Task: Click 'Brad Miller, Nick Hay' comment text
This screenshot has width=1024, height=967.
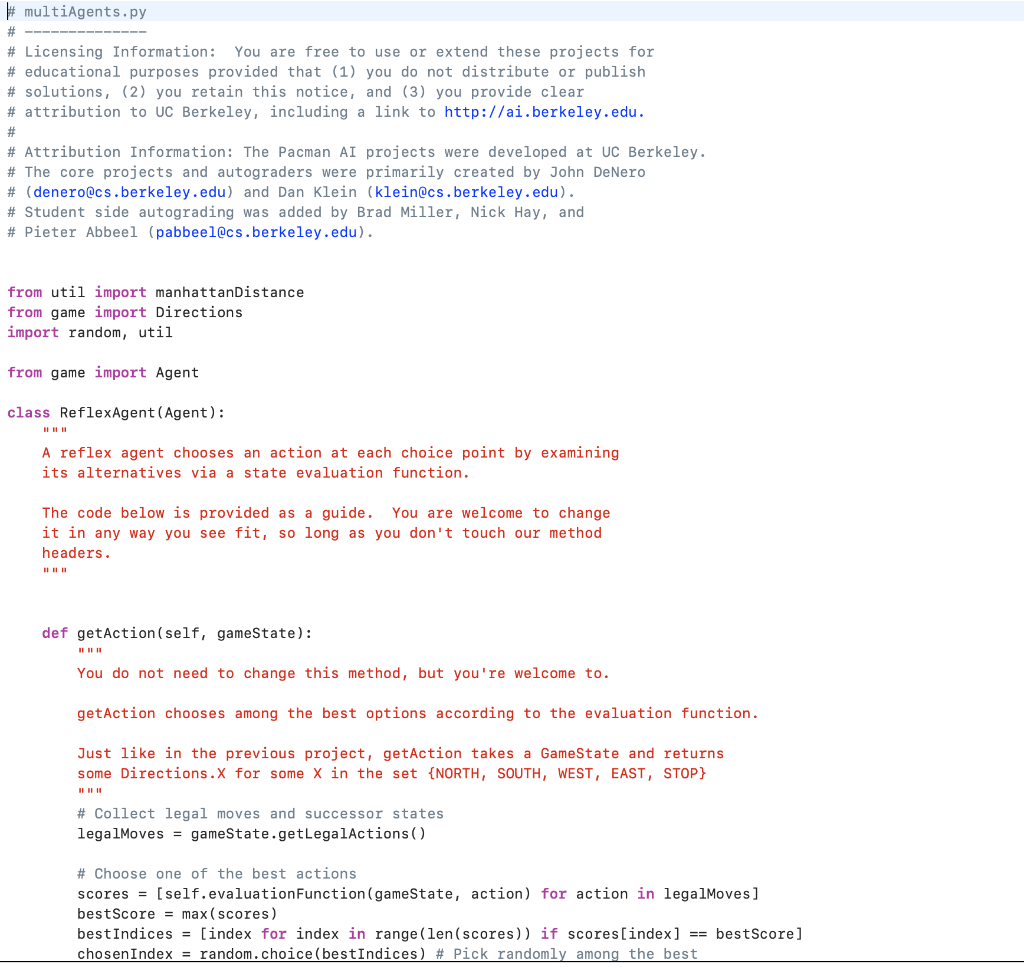Action: pyautogui.click(x=449, y=213)
